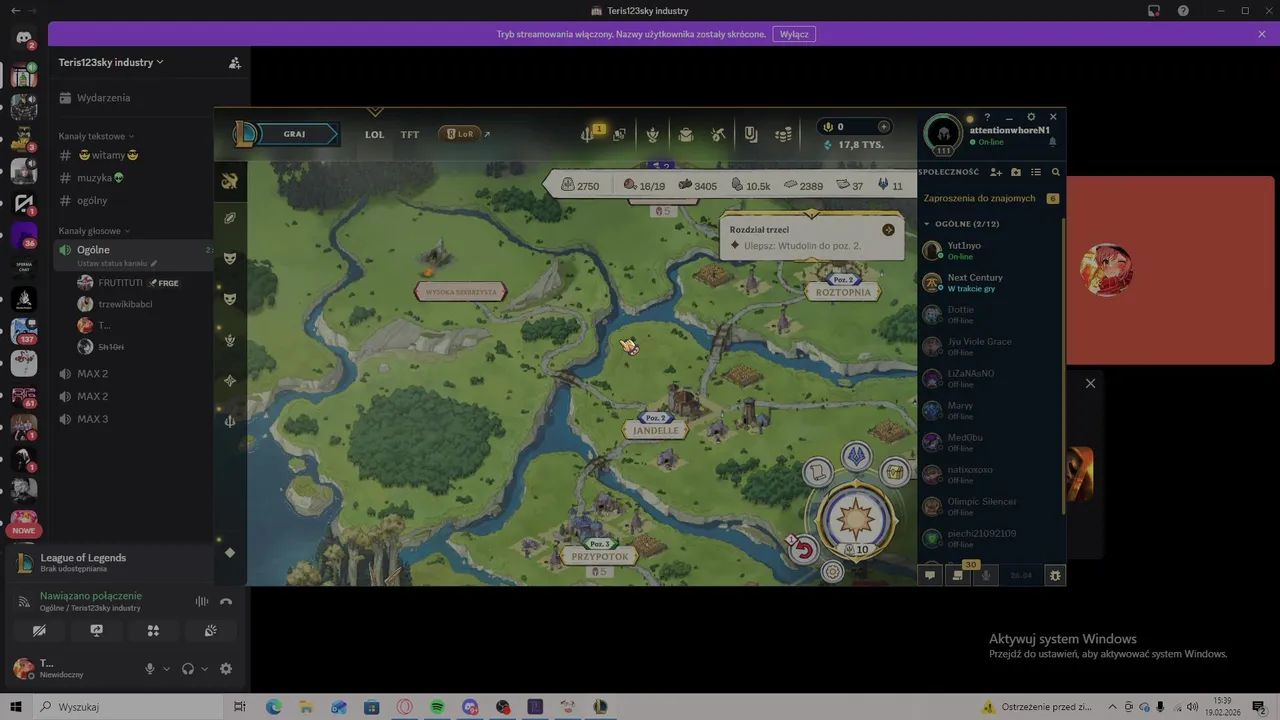Screen dimensions: 1280x720
Task: Open the map gear settings button
Action: coord(832,571)
